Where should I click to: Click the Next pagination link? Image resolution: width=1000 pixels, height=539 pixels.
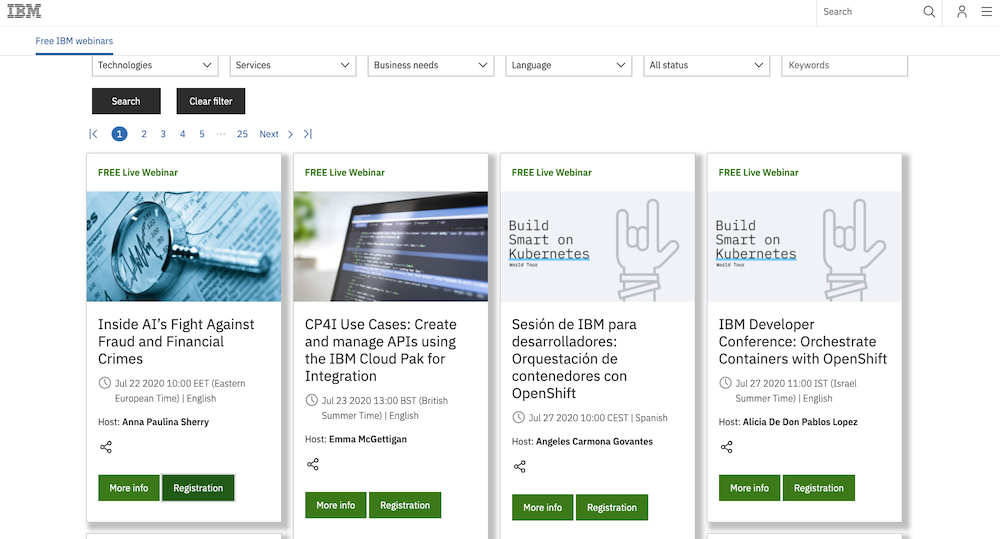click(x=268, y=134)
